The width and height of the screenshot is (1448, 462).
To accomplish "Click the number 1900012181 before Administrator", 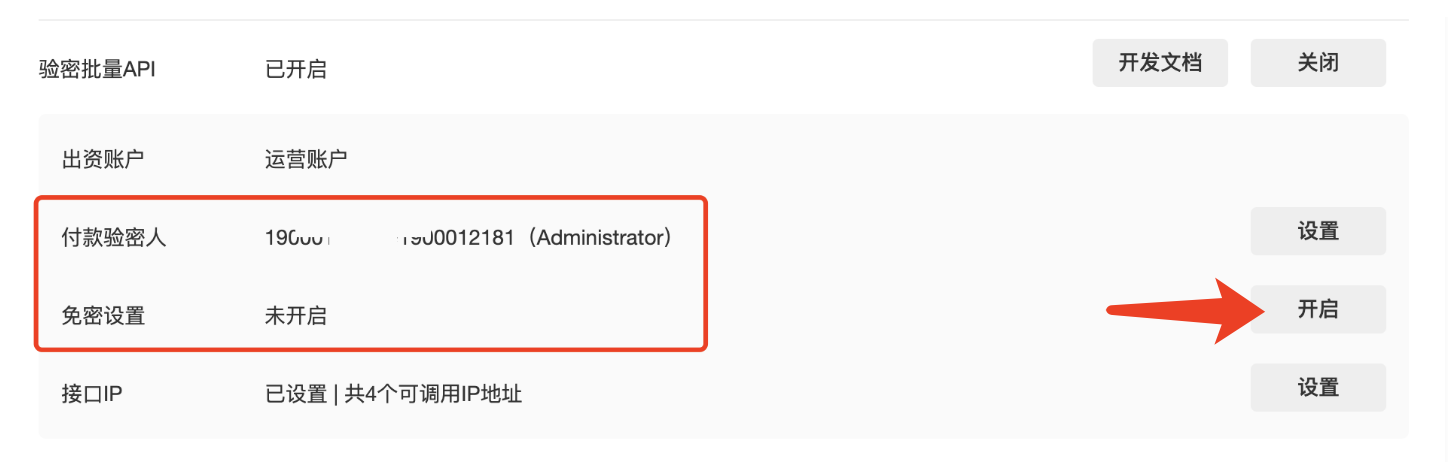I will click(456, 238).
